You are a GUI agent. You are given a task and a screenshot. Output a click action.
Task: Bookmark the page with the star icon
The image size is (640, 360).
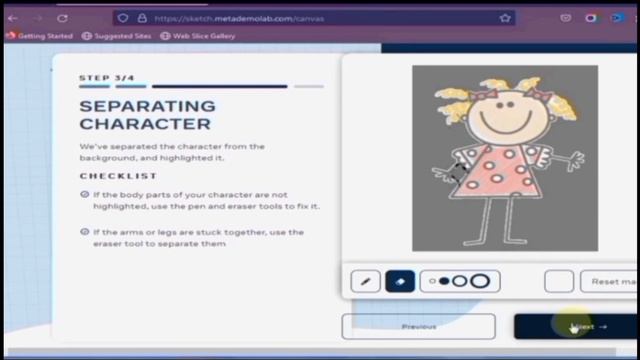point(505,18)
